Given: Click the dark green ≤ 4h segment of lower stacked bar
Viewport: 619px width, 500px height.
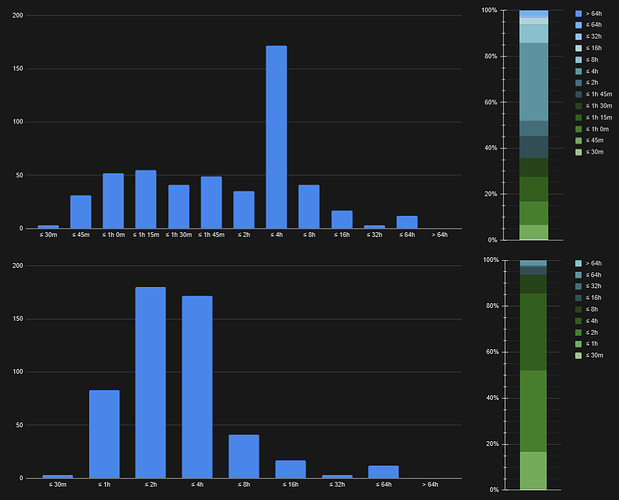Looking at the screenshot, I should click(533, 332).
